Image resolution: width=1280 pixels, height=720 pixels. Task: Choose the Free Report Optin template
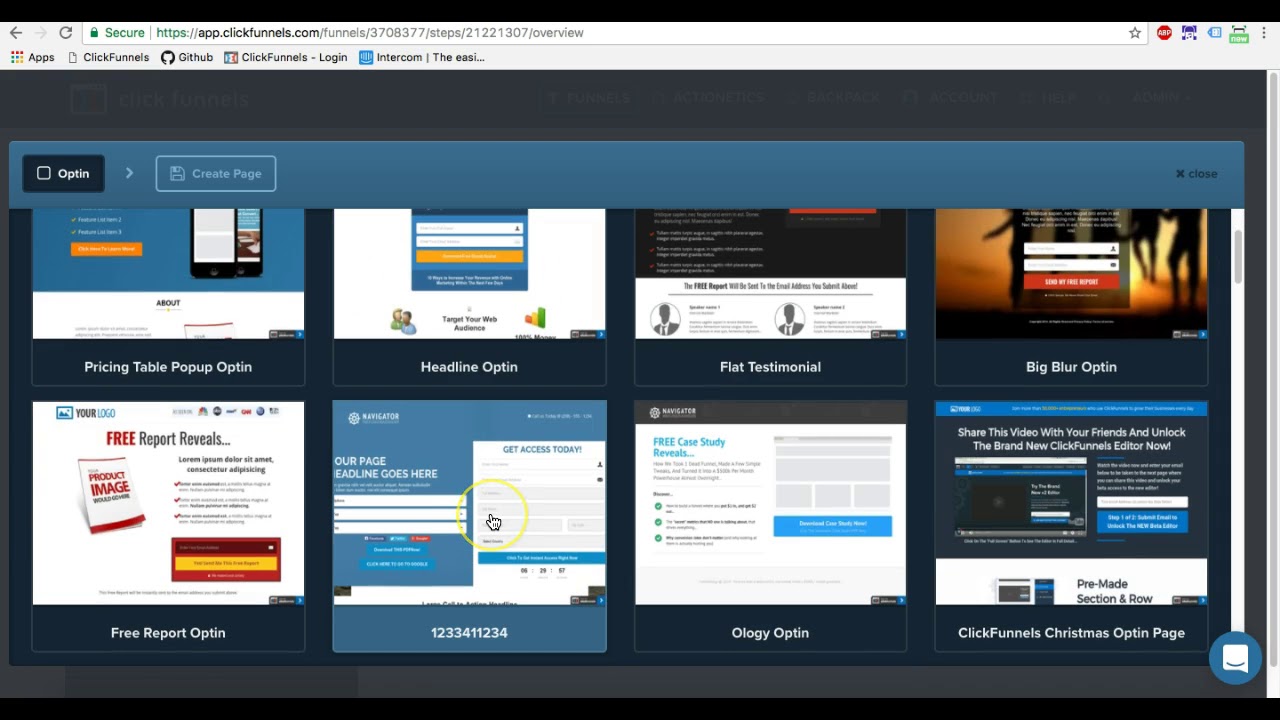[x=168, y=526]
